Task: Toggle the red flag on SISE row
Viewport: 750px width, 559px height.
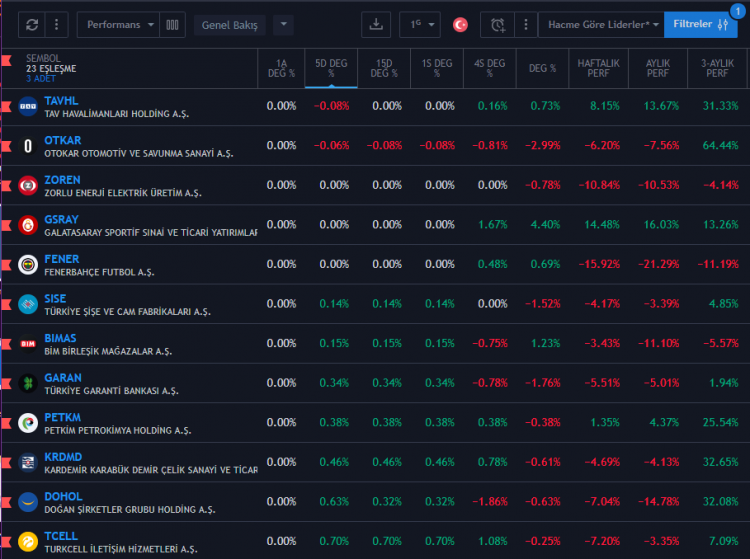Action: click(x=6, y=304)
